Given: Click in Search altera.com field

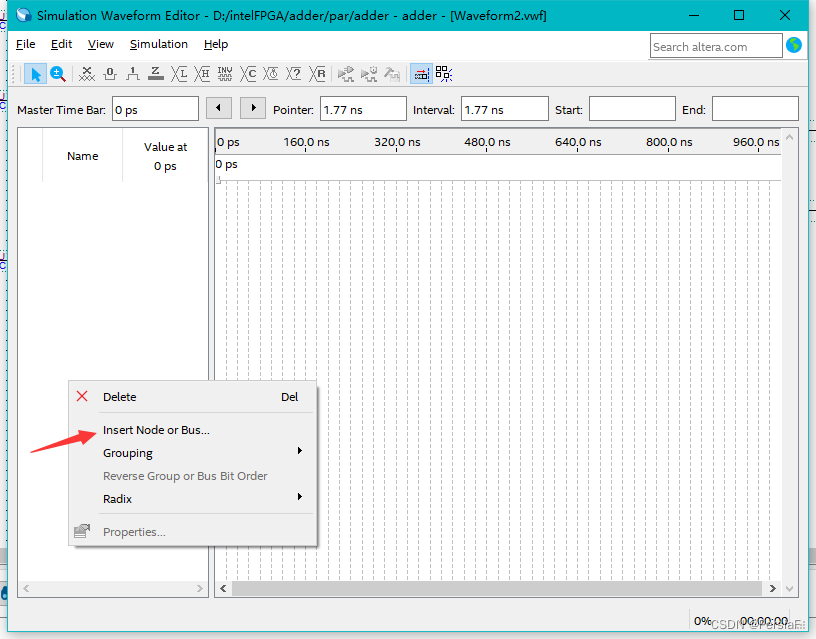Looking at the screenshot, I should coord(716,46).
